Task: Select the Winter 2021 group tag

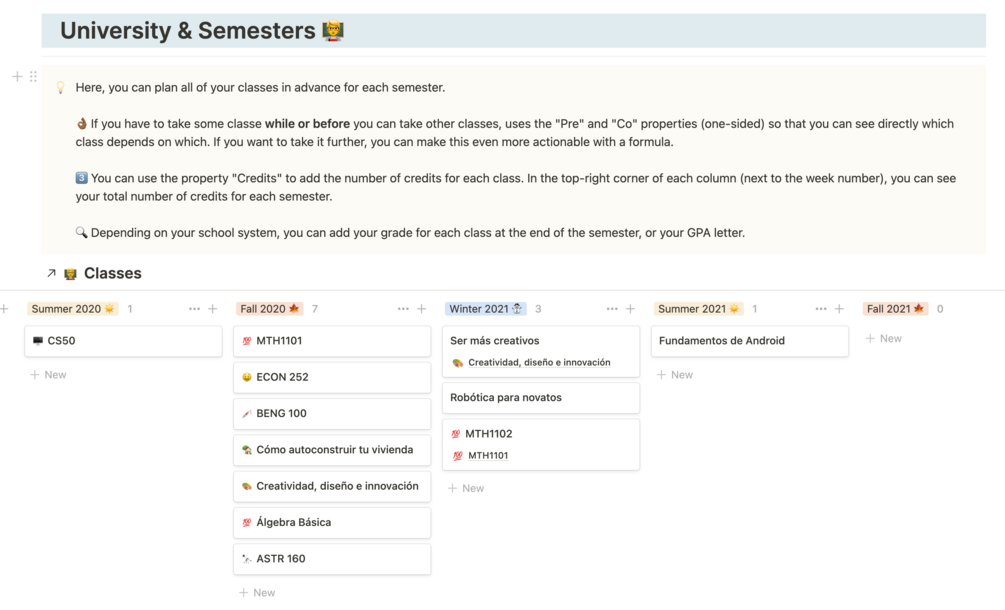Action: pos(485,309)
